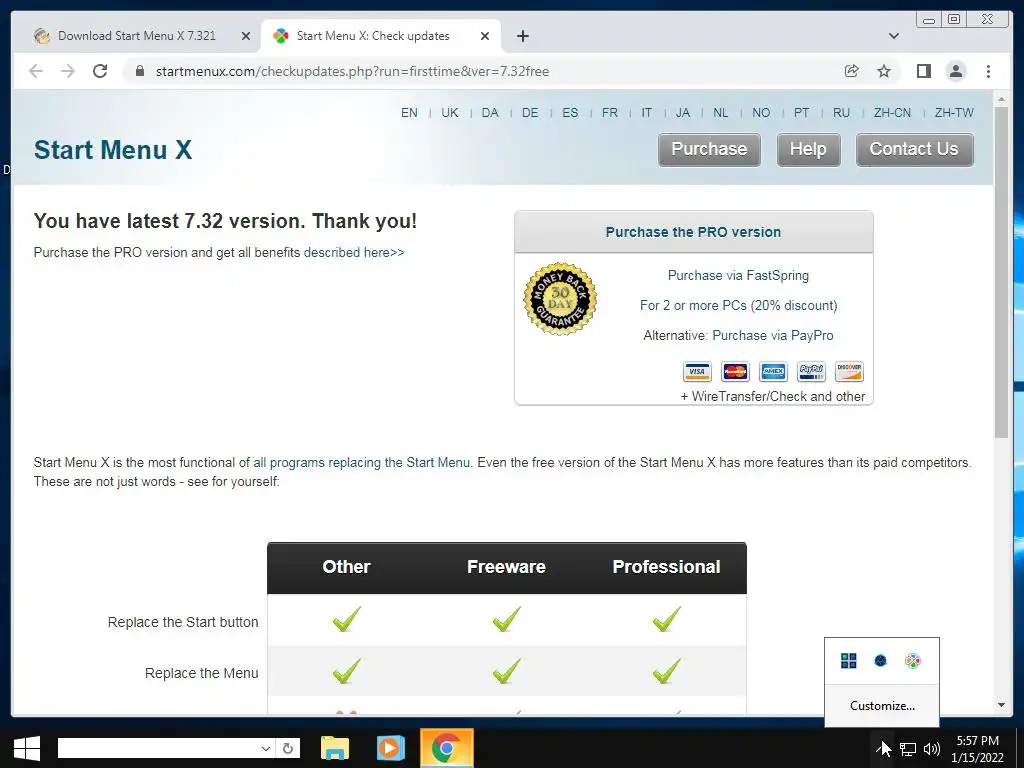Screen dimensions: 1024x768
Task: Open File Explorer from taskbar
Action: click(x=335, y=748)
